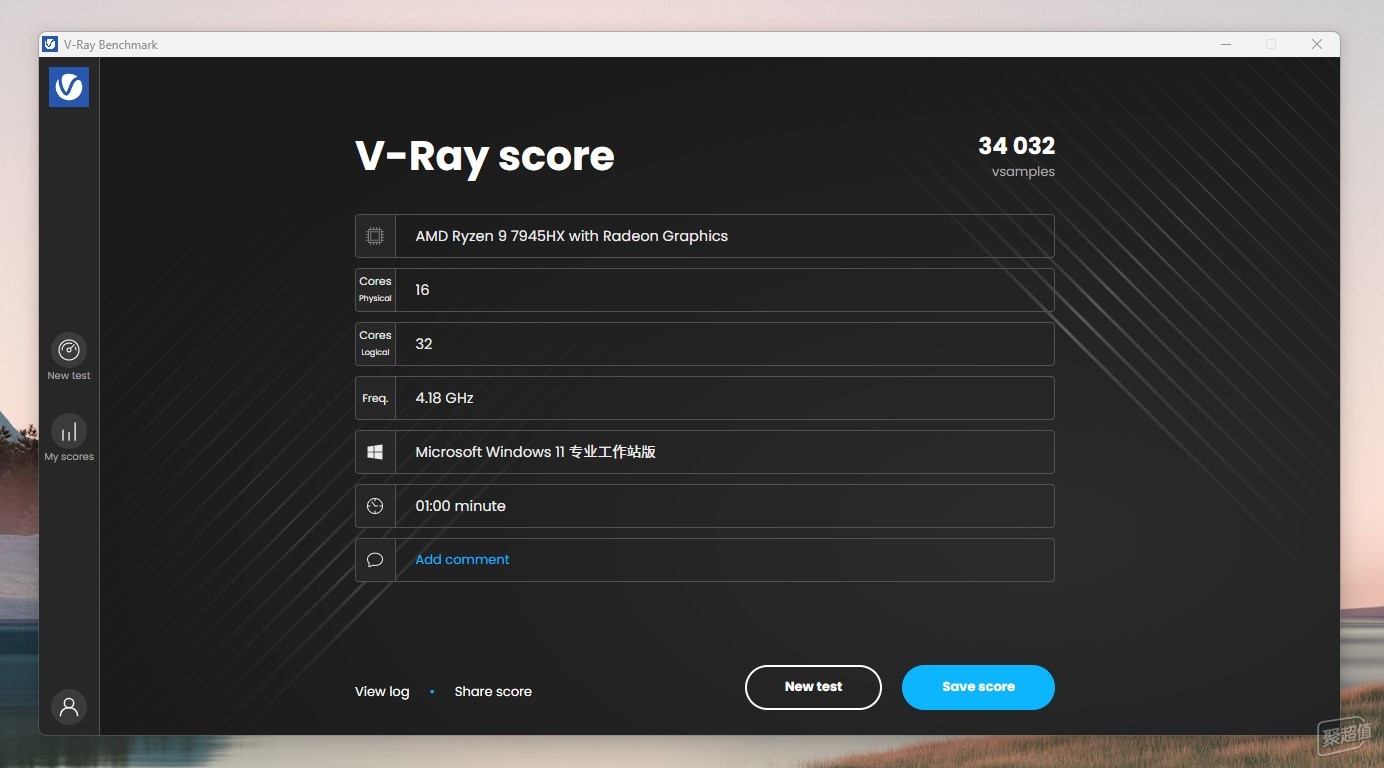
Task: Click Share score link
Action: pyautogui.click(x=493, y=691)
